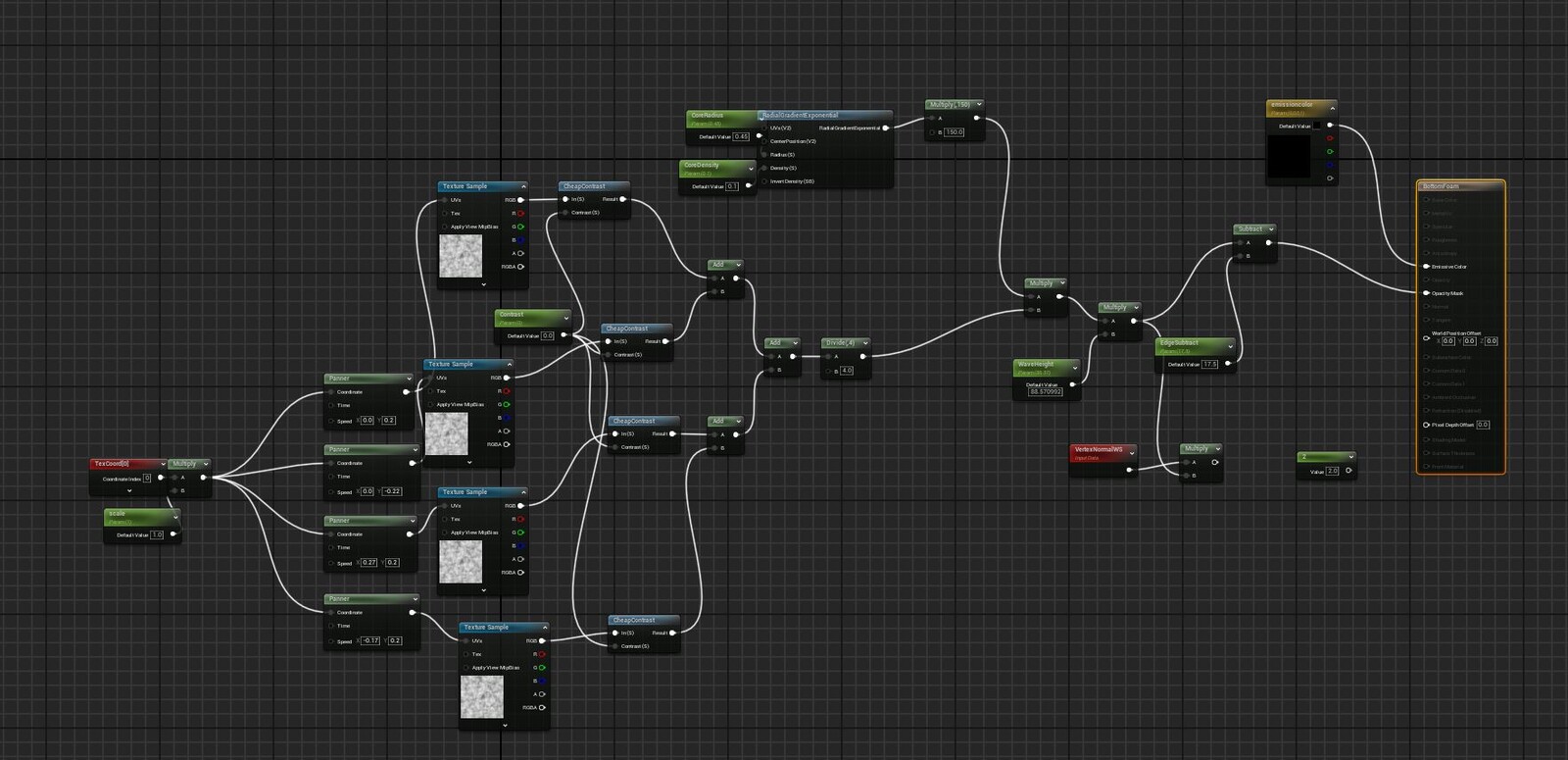Click the TexCoord[0] output pin
The height and width of the screenshot is (760, 1568).
161,478
